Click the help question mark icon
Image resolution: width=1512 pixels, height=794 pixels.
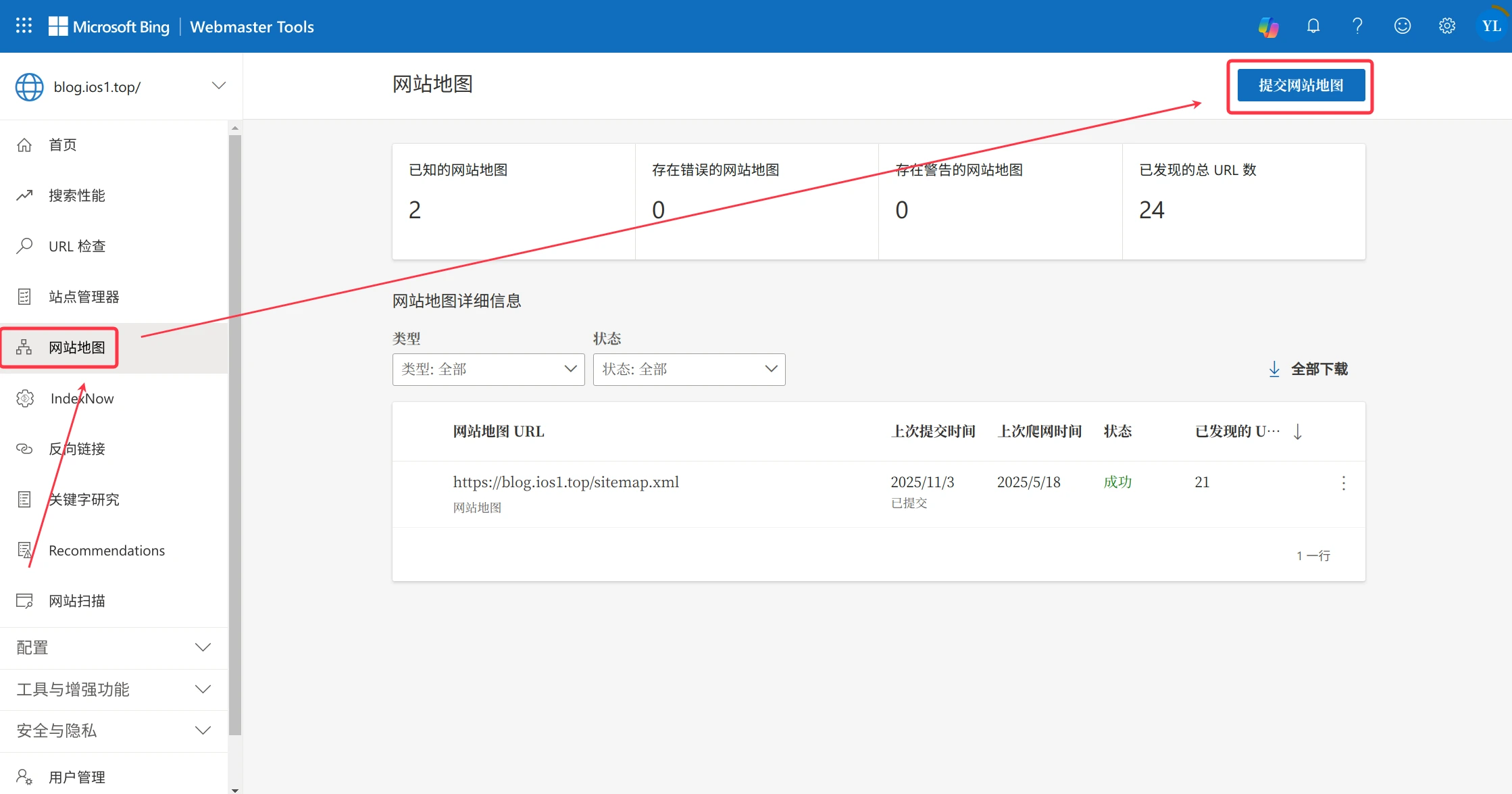pyautogui.click(x=1357, y=26)
